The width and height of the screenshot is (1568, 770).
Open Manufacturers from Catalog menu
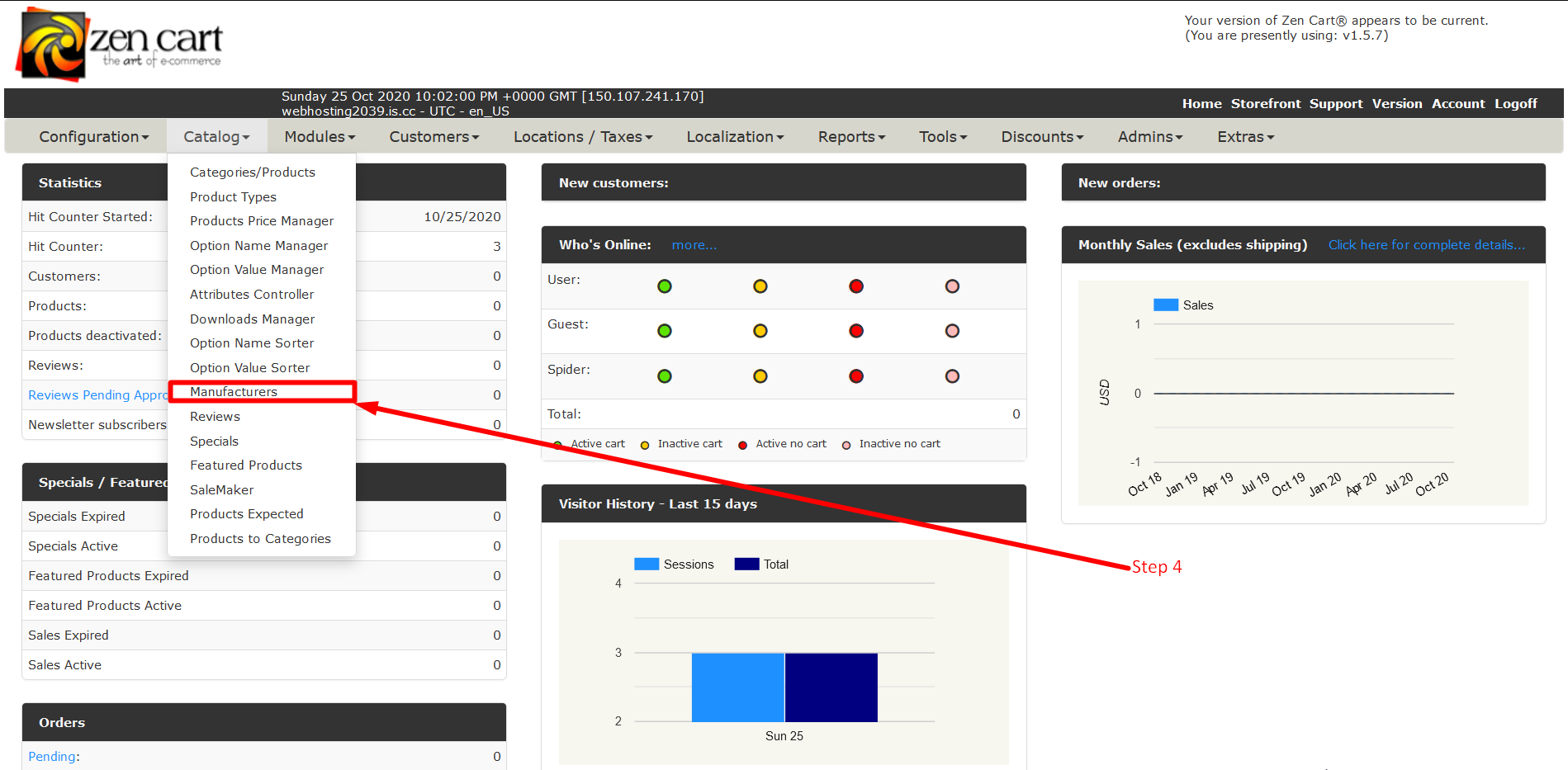pyautogui.click(x=234, y=392)
